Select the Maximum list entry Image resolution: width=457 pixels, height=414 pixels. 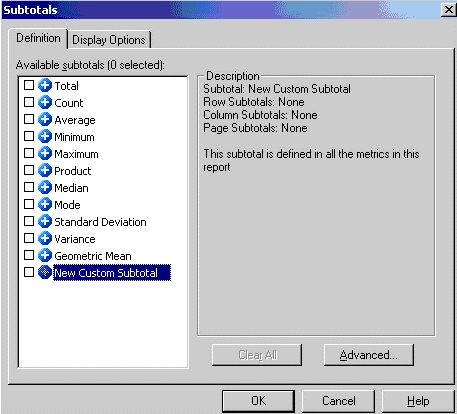tap(76, 154)
